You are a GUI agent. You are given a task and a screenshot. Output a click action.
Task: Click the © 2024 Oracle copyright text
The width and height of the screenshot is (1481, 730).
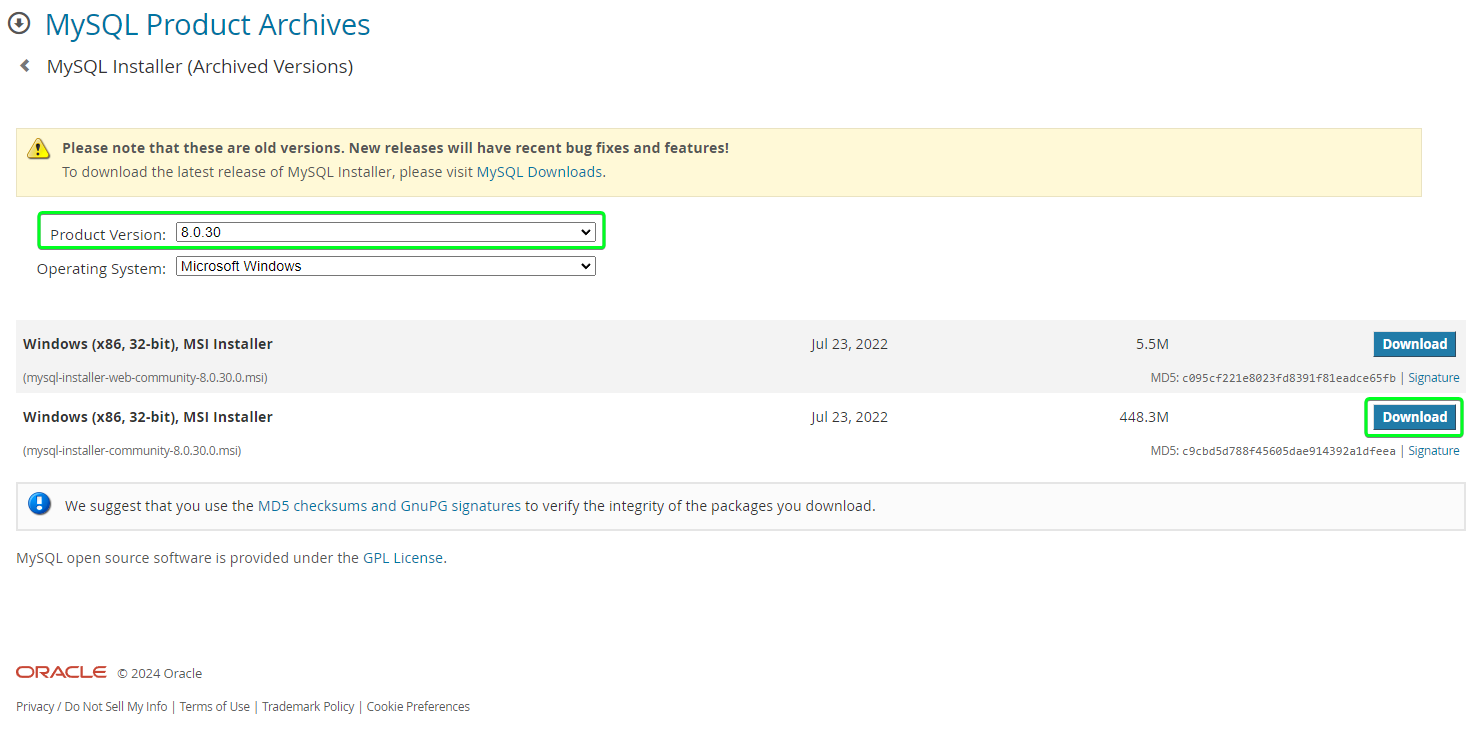click(160, 674)
